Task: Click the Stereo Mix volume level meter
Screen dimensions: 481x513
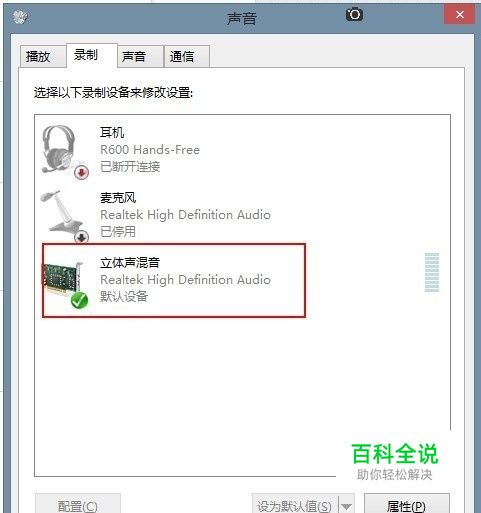Action: 432,272
